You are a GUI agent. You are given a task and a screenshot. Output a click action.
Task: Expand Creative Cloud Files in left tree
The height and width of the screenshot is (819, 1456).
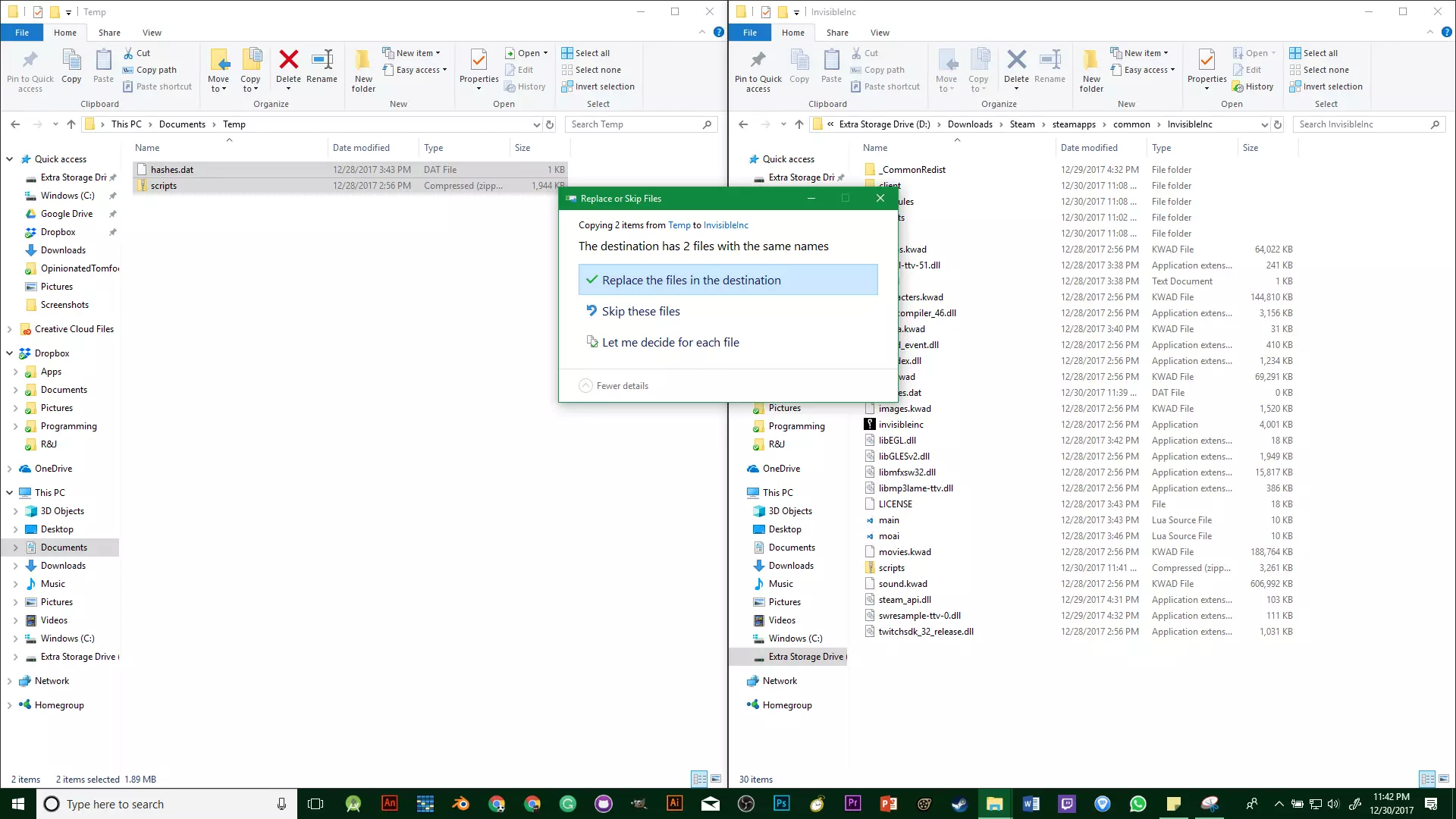9,329
